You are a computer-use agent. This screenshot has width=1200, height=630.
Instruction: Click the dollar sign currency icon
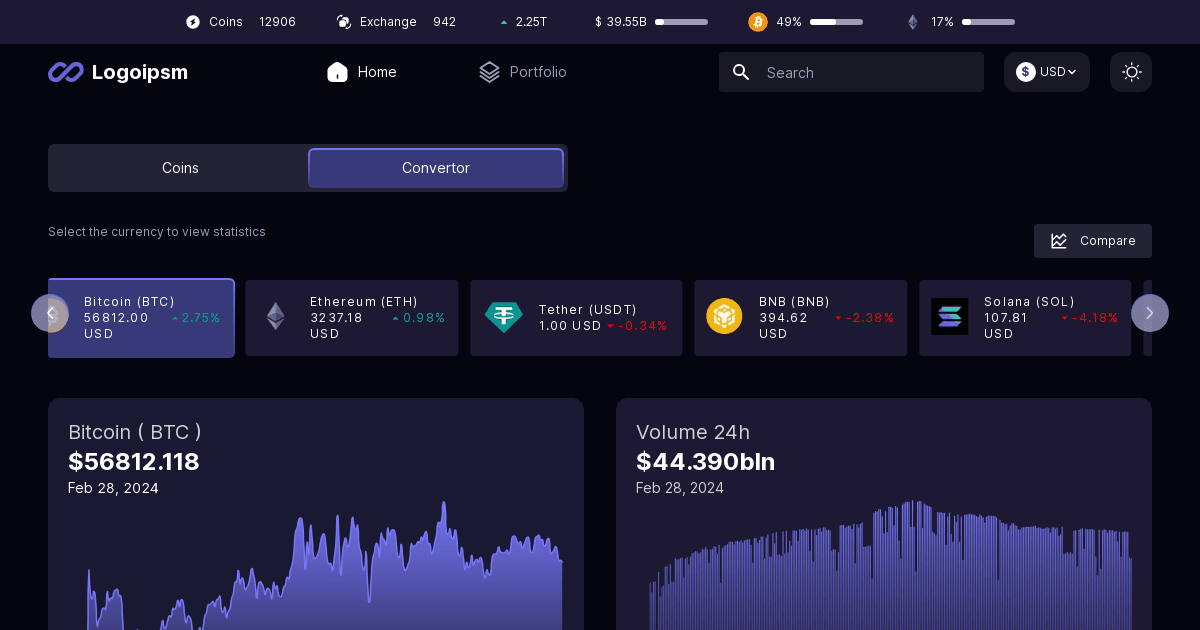coord(1026,72)
